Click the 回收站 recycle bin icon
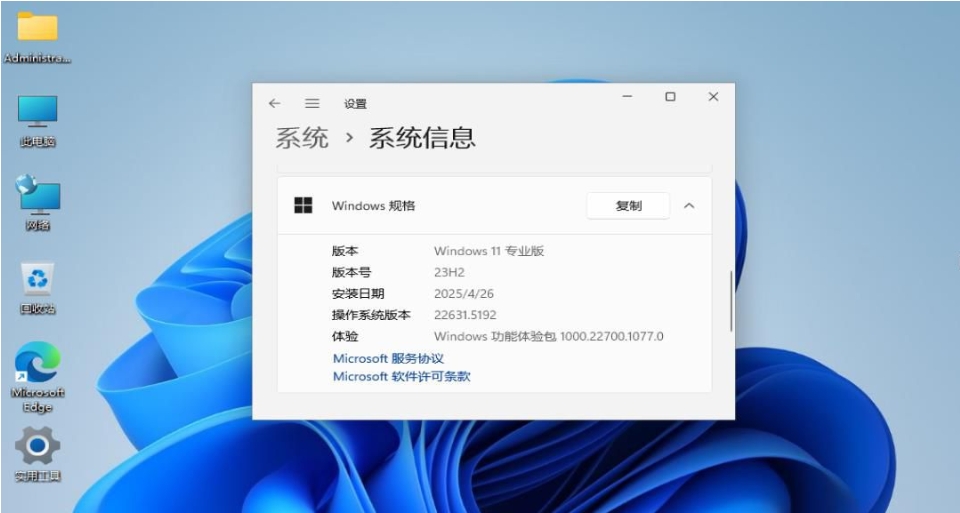 [x=38, y=279]
